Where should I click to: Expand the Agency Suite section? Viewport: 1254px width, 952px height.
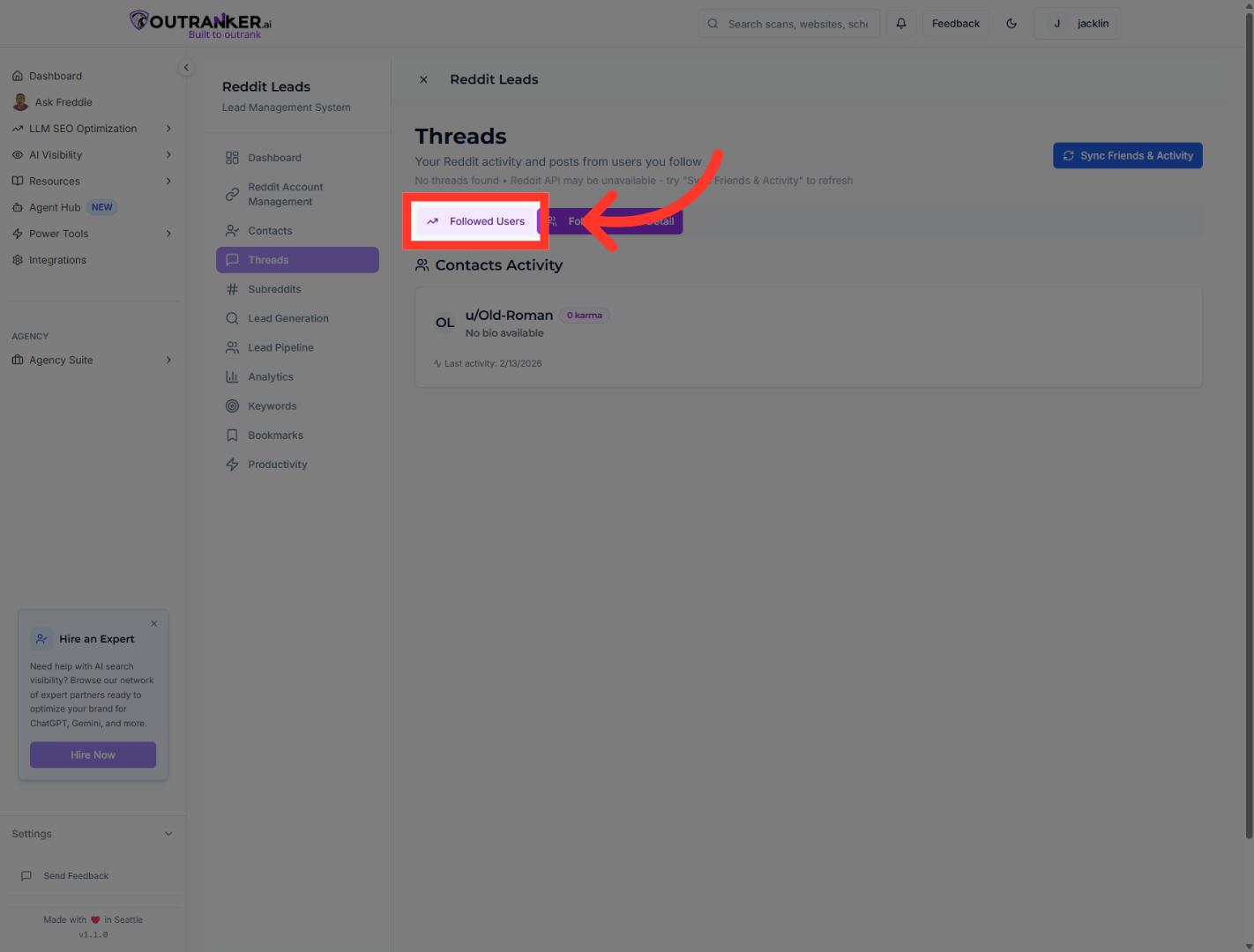click(93, 360)
